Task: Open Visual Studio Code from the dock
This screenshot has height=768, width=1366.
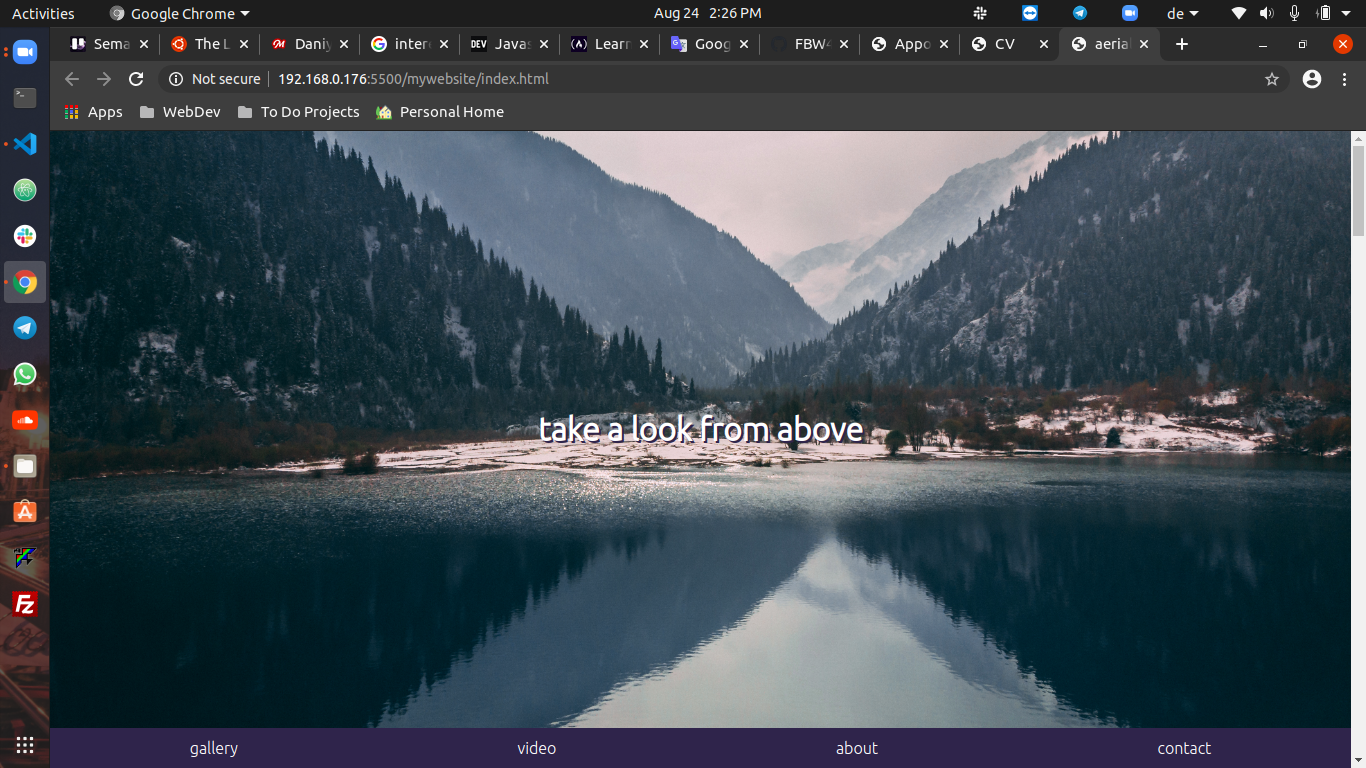Action: (x=24, y=143)
